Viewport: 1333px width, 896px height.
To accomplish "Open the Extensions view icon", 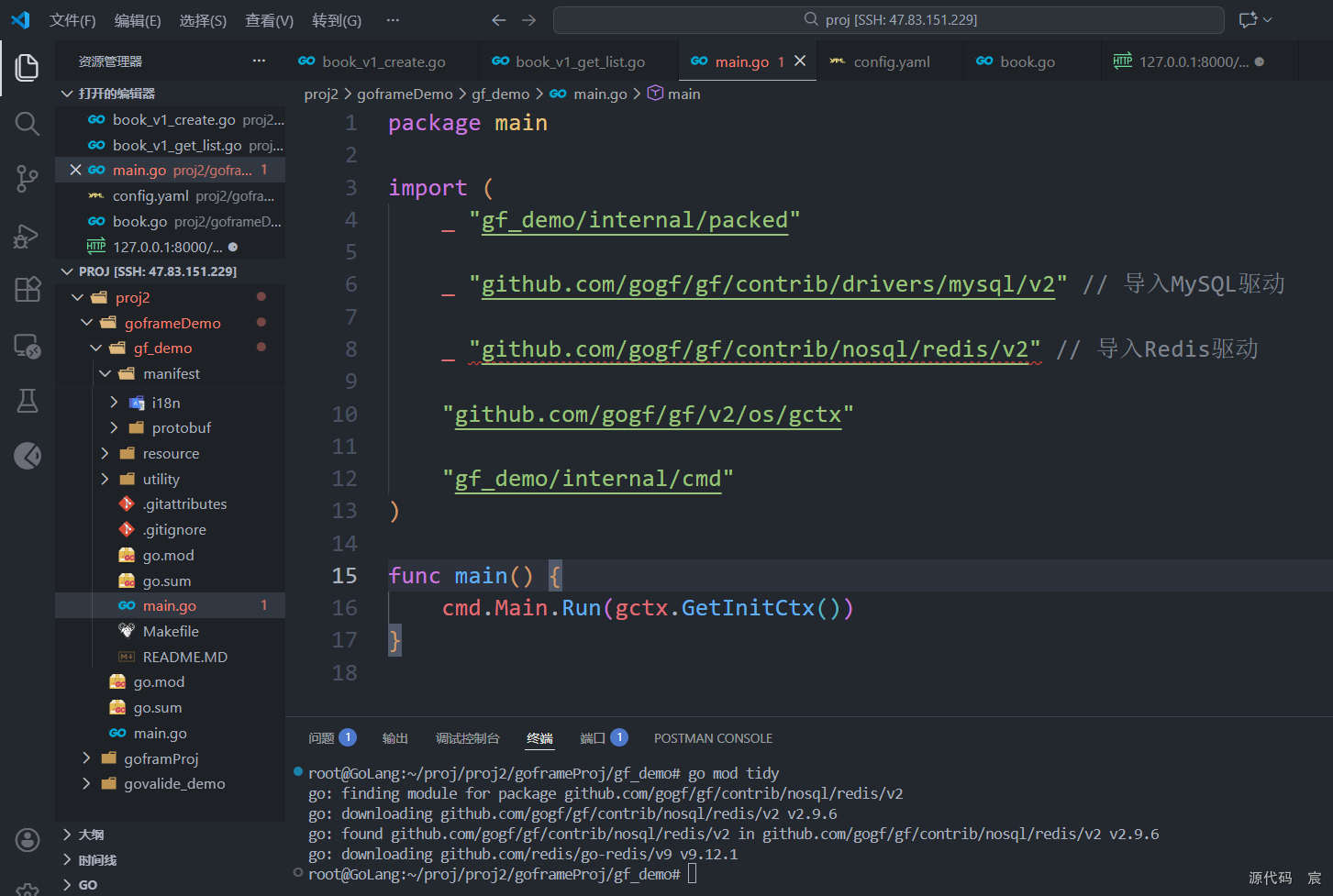I will tap(28, 290).
